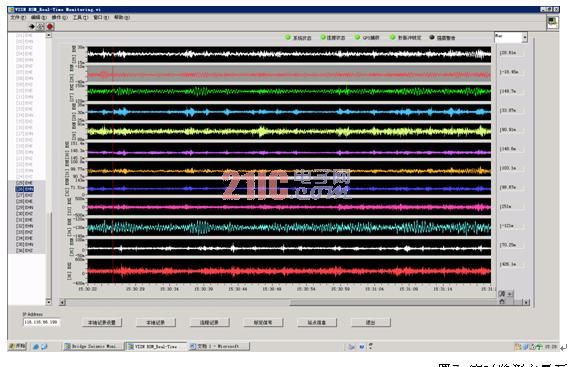Click the channel list scroll-down arrow
This screenshot has height=367, width=574.
coord(48,302)
